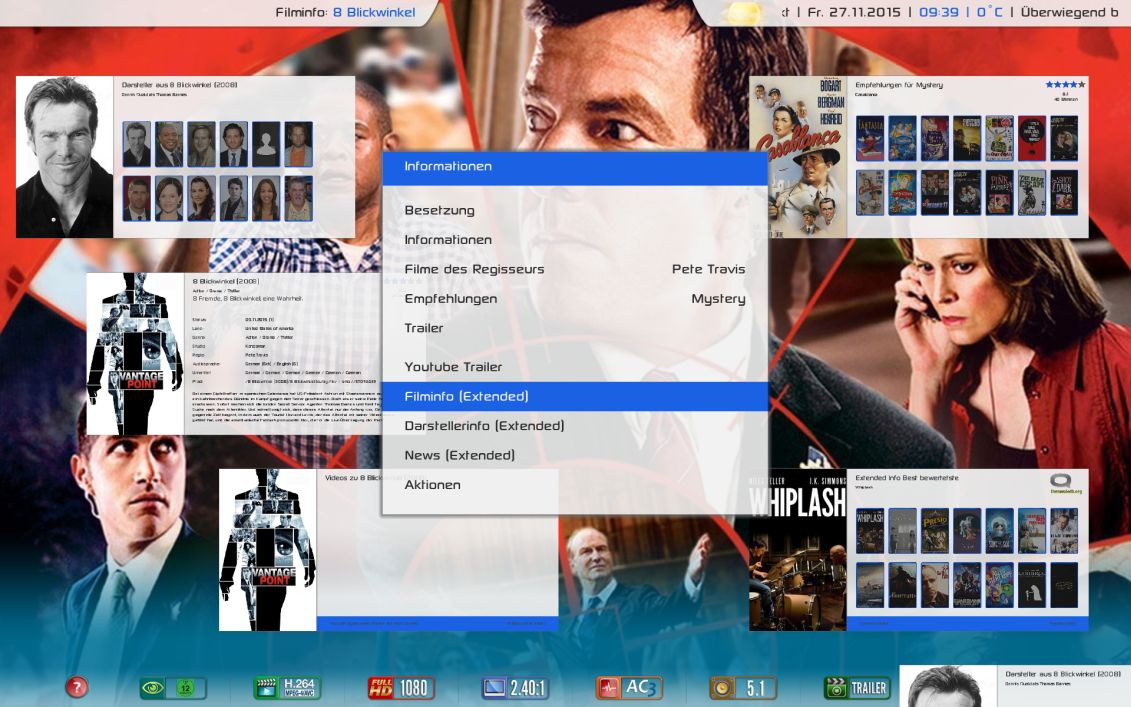
Task: Click the red question mark icon
Action: click(76, 687)
